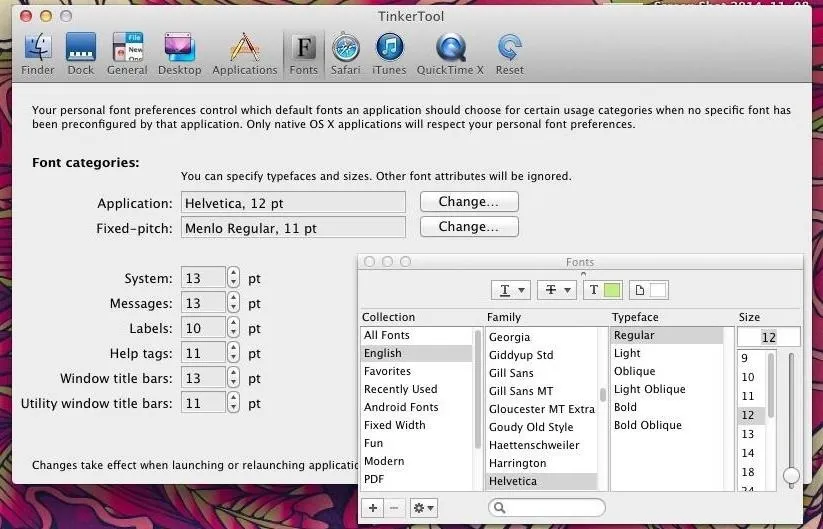Click the green text color swatch
Screen dimensions: 823x529
[612, 290]
